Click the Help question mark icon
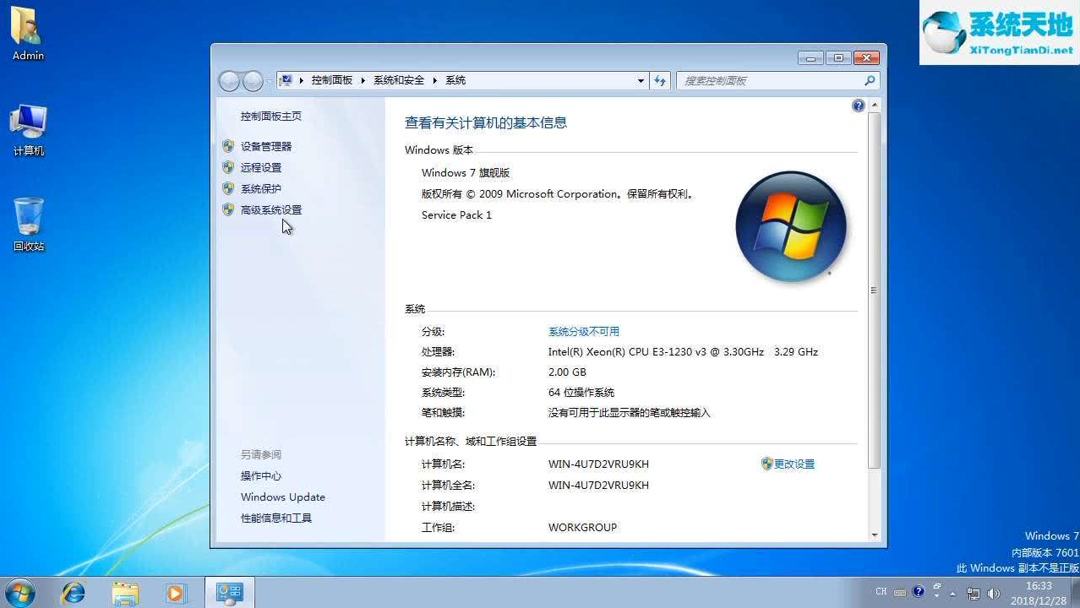 click(857, 105)
